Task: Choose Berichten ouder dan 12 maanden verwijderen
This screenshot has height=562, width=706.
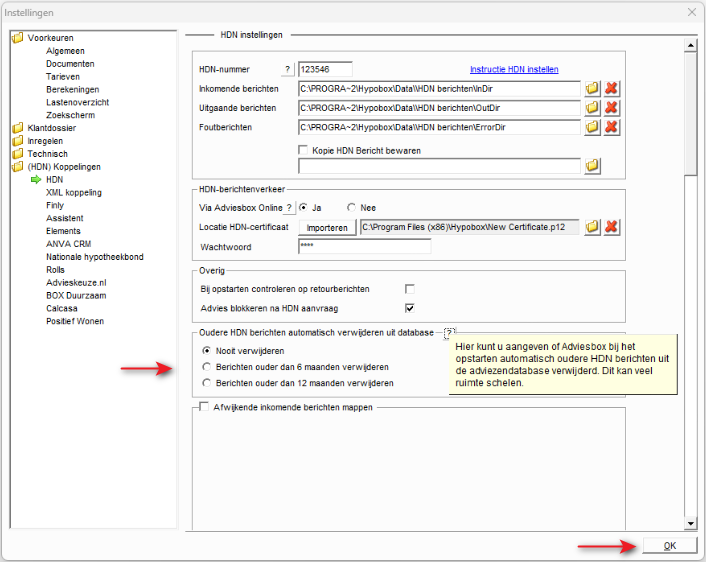Action: tap(207, 383)
